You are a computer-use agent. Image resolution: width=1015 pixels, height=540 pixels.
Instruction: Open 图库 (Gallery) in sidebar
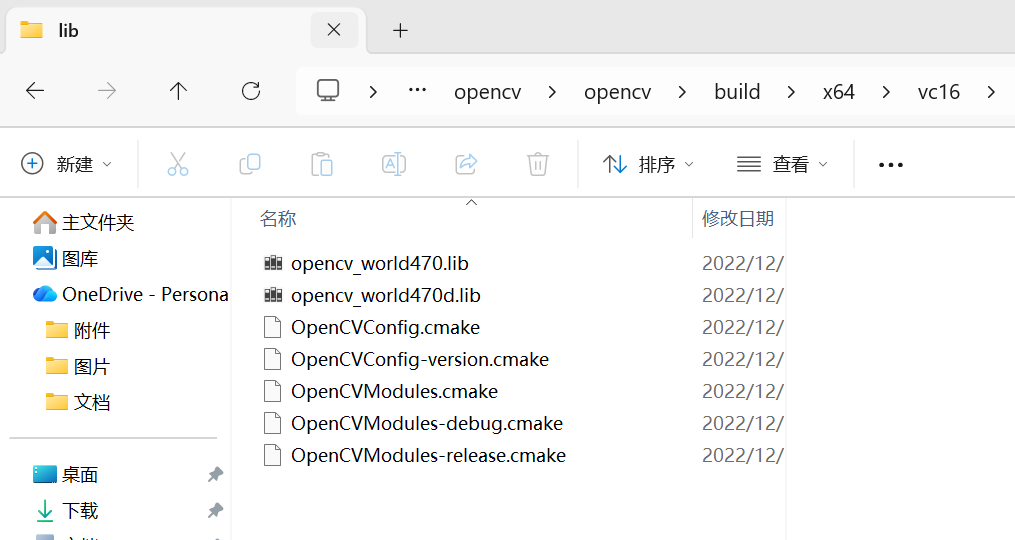tap(65, 258)
